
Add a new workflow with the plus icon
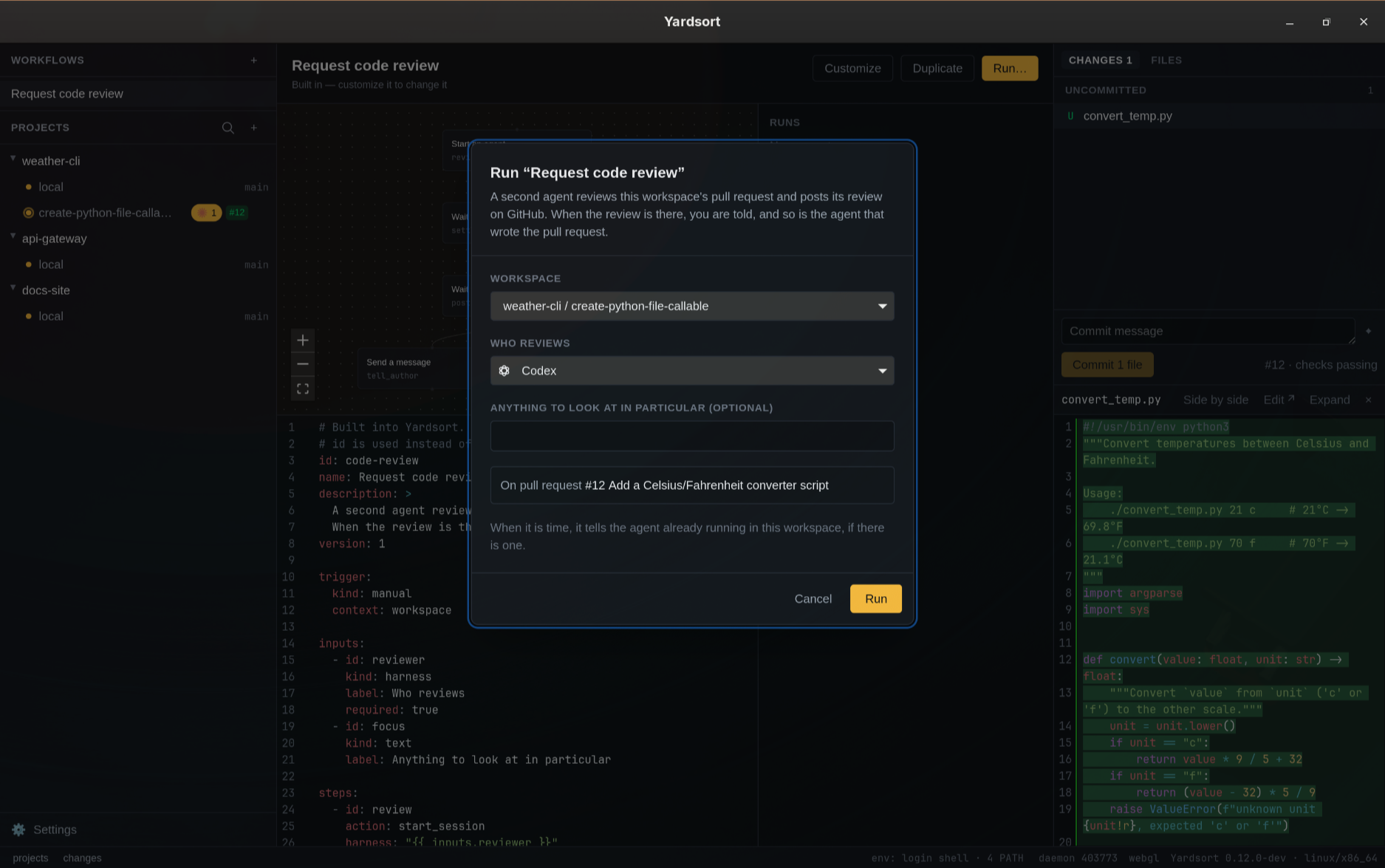[254, 61]
